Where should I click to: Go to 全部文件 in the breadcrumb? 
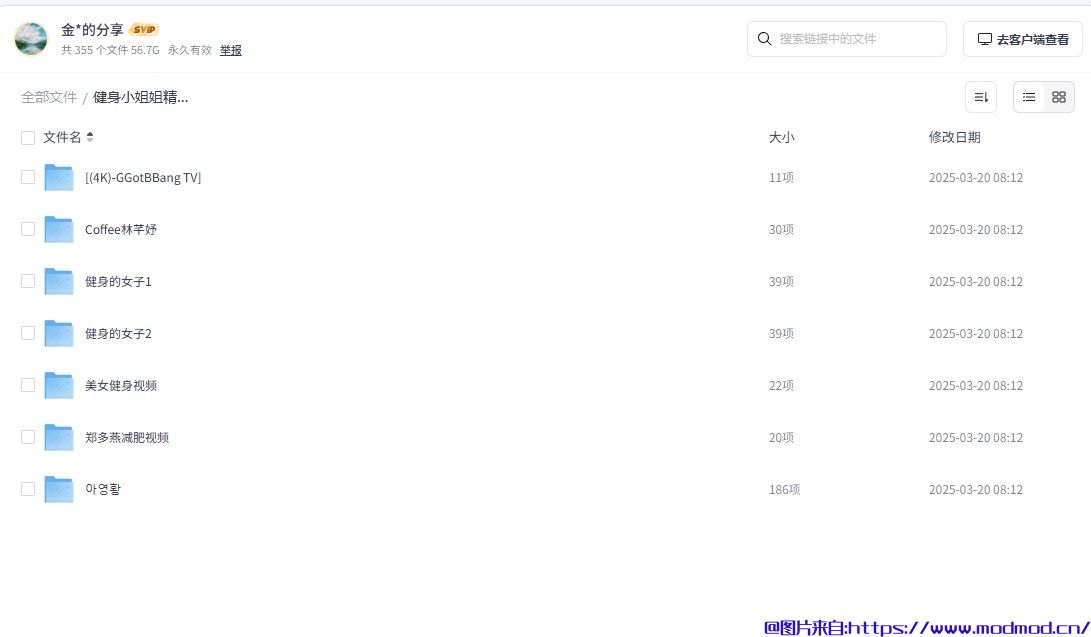(49, 98)
